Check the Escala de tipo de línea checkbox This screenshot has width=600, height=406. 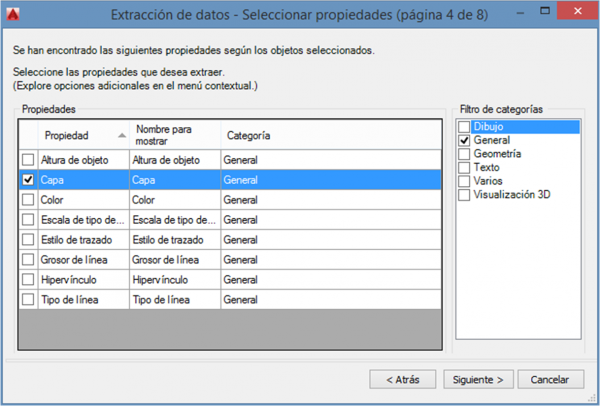(x=28, y=220)
